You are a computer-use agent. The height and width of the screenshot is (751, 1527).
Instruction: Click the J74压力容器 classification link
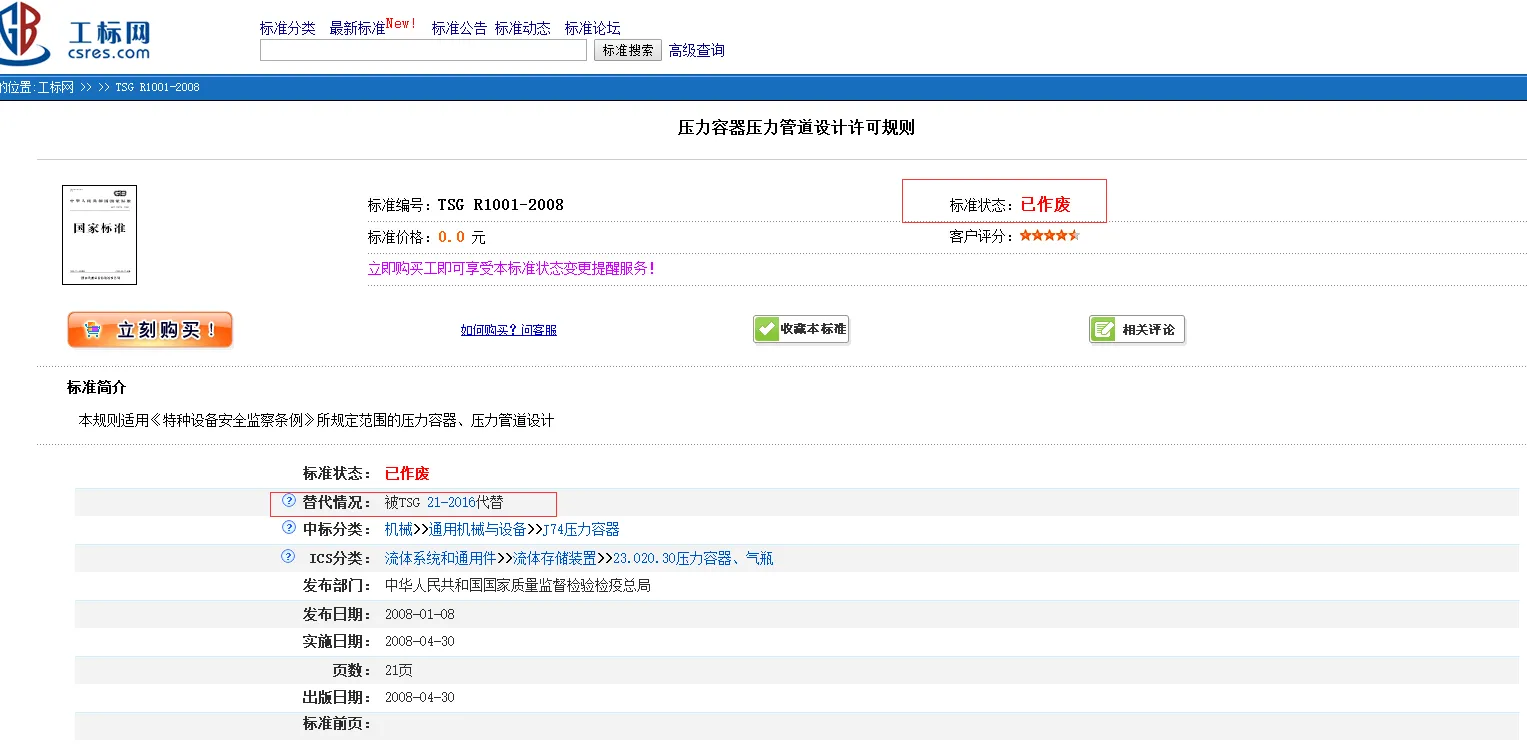coord(581,529)
